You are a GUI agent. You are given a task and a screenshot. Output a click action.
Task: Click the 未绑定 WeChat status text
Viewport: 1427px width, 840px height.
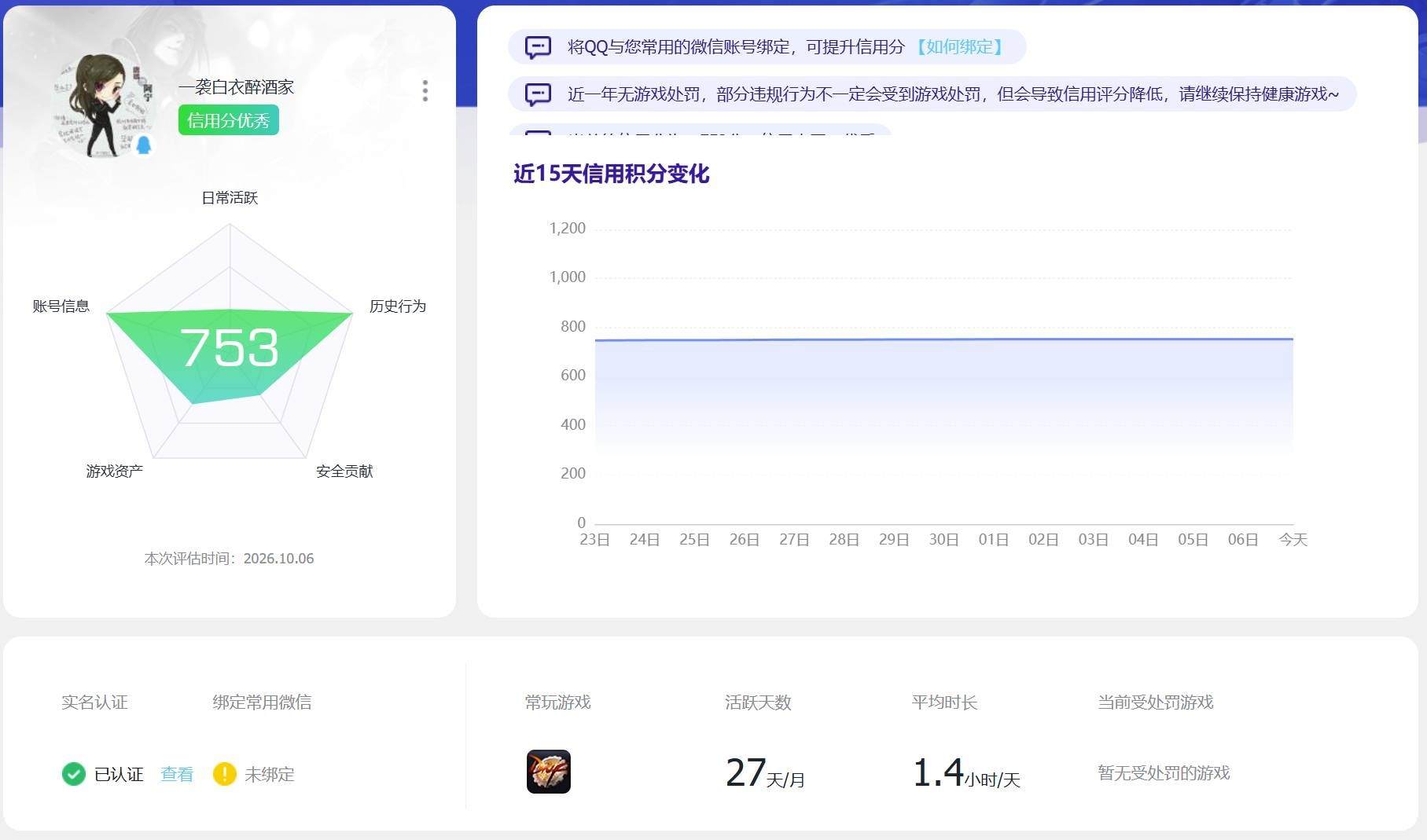(270, 774)
